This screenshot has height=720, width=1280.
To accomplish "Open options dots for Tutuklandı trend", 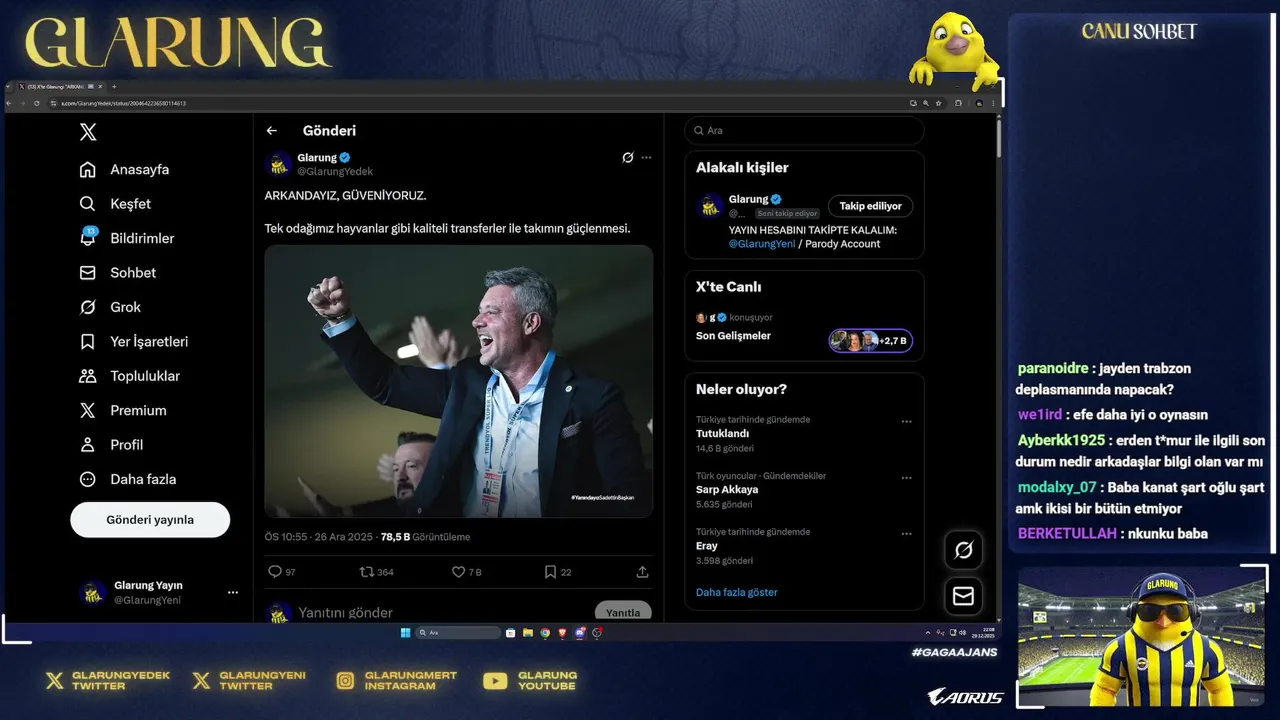I will (906, 422).
